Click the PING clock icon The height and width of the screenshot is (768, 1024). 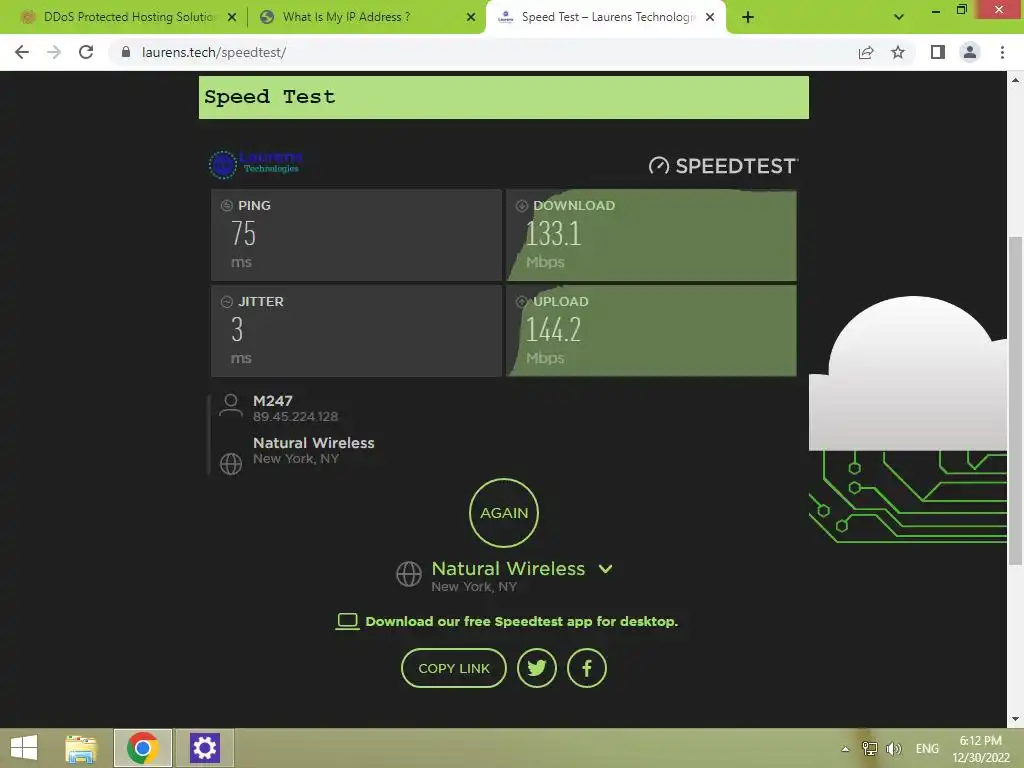pos(227,206)
